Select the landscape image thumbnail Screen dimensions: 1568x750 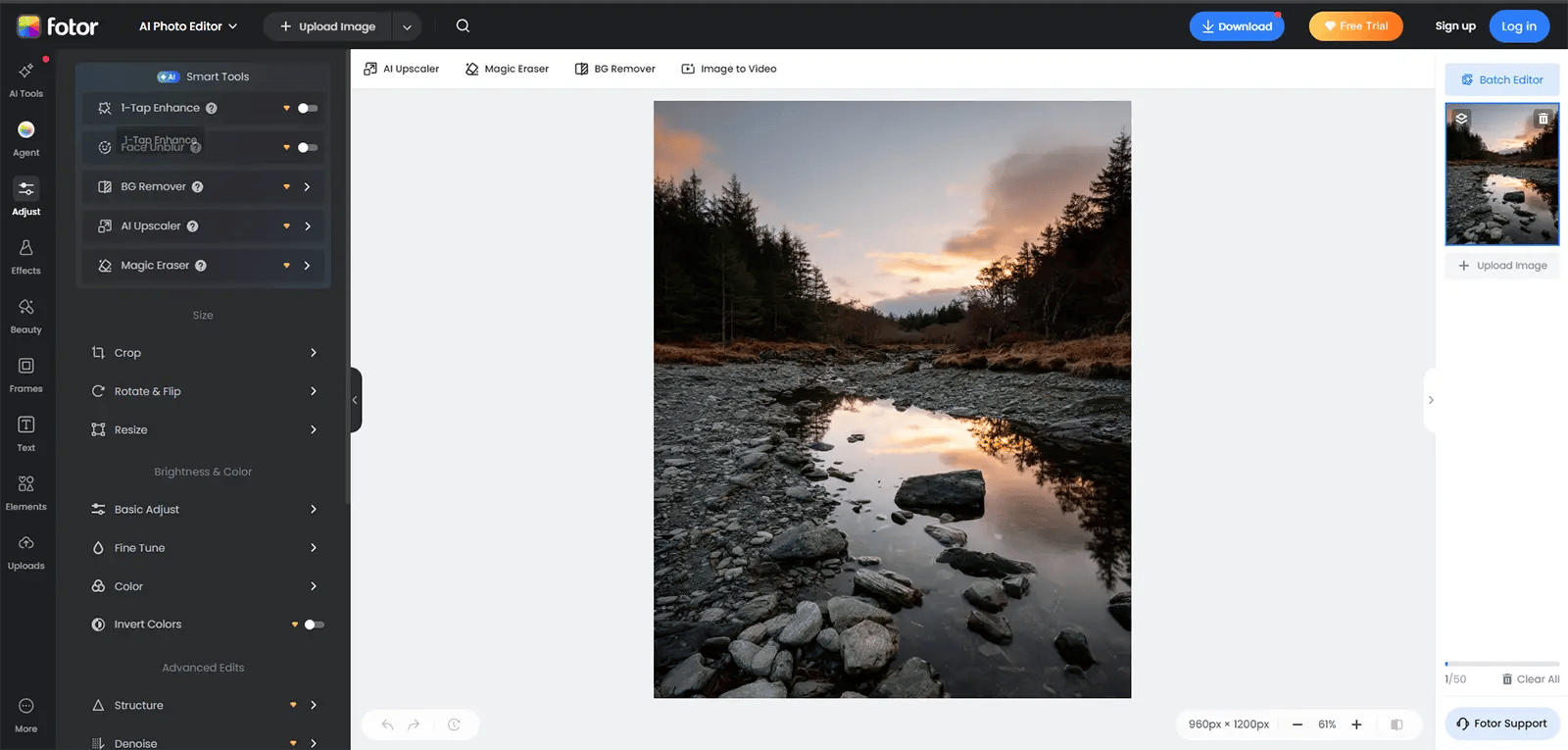1502,175
